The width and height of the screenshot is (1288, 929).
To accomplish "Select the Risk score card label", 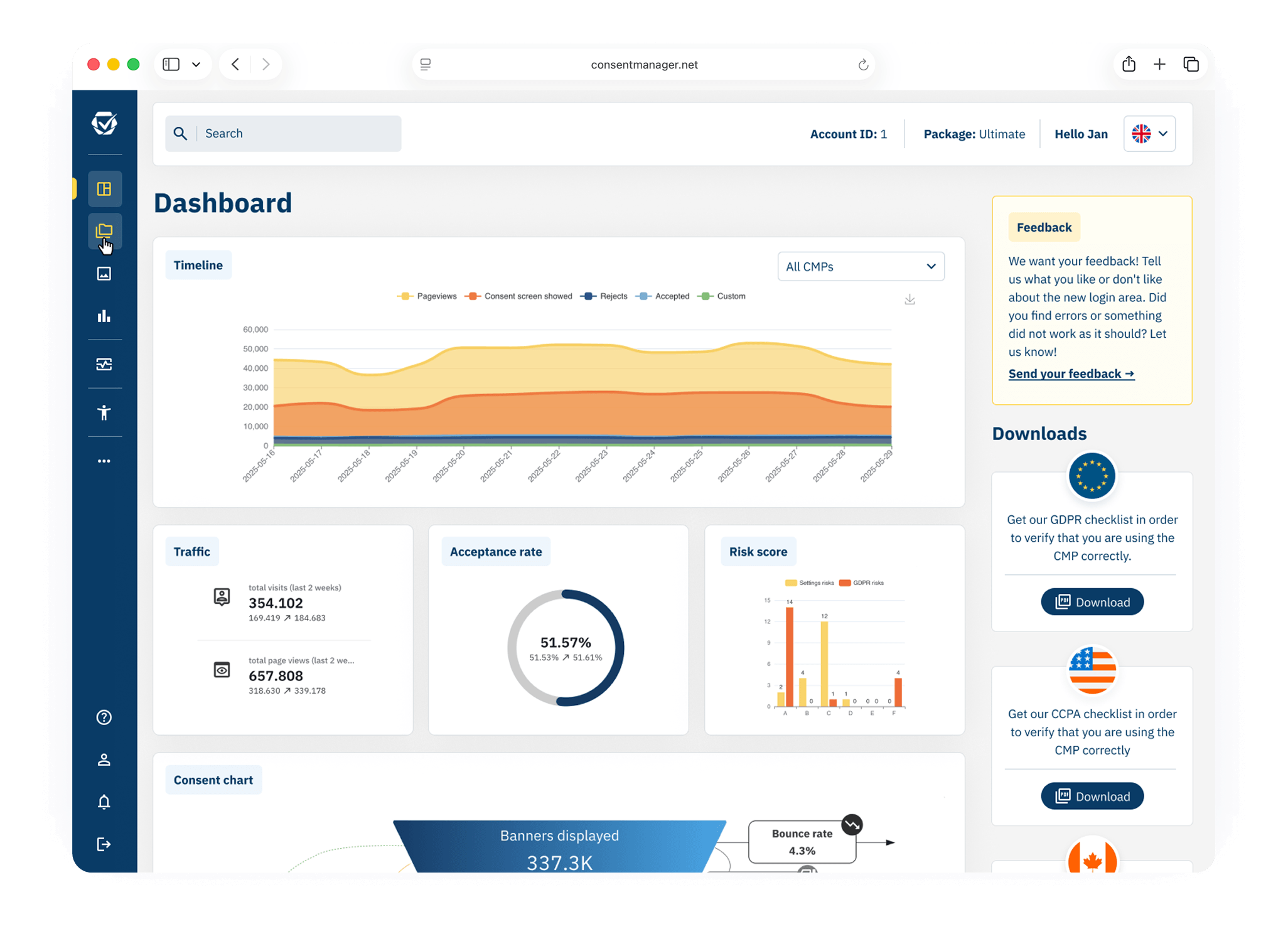I will [x=758, y=552].
